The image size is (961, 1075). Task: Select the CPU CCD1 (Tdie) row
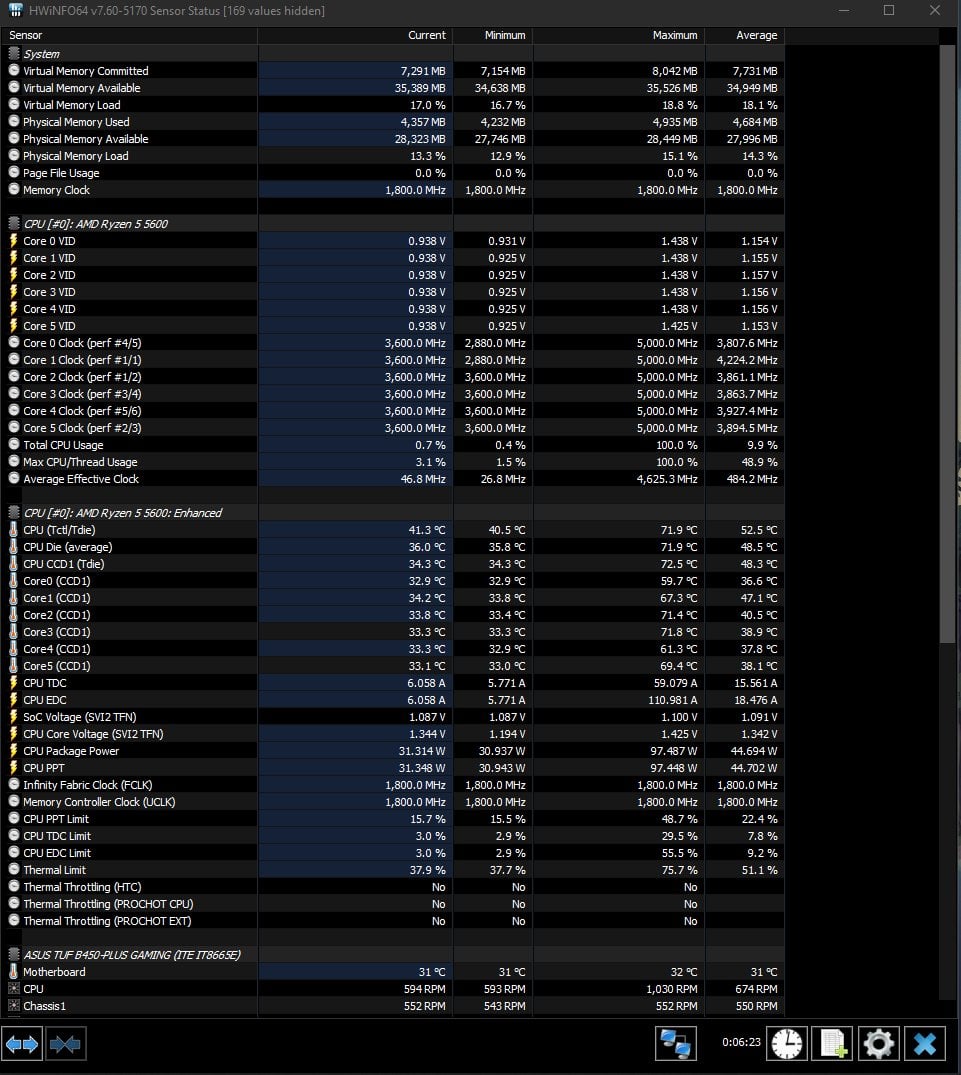[393, 564]
